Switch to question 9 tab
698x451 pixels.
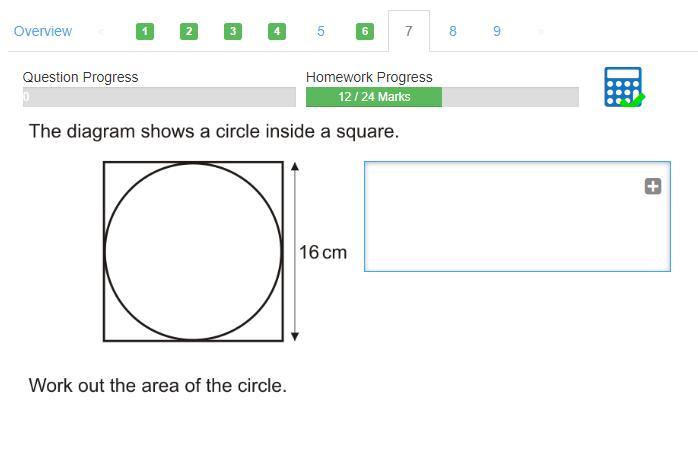point(497,31)
